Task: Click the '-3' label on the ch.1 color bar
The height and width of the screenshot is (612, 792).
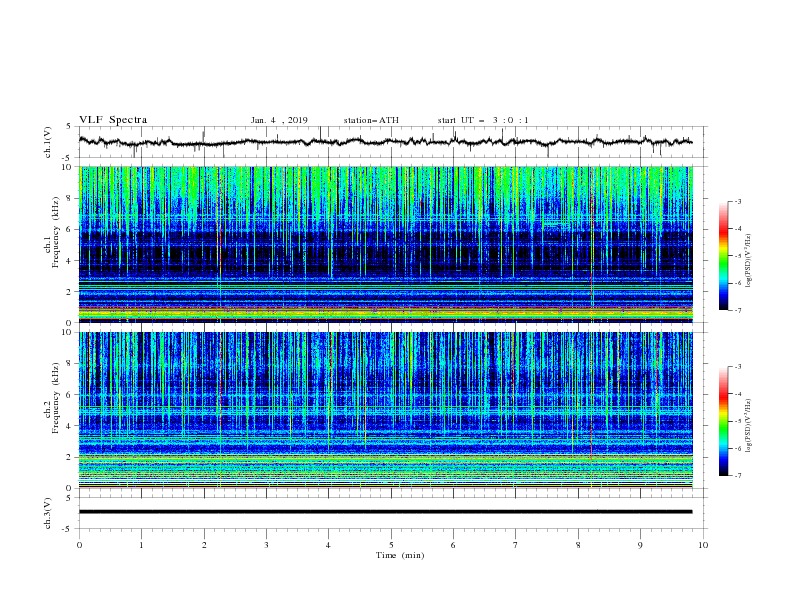Action: point(738,201)
